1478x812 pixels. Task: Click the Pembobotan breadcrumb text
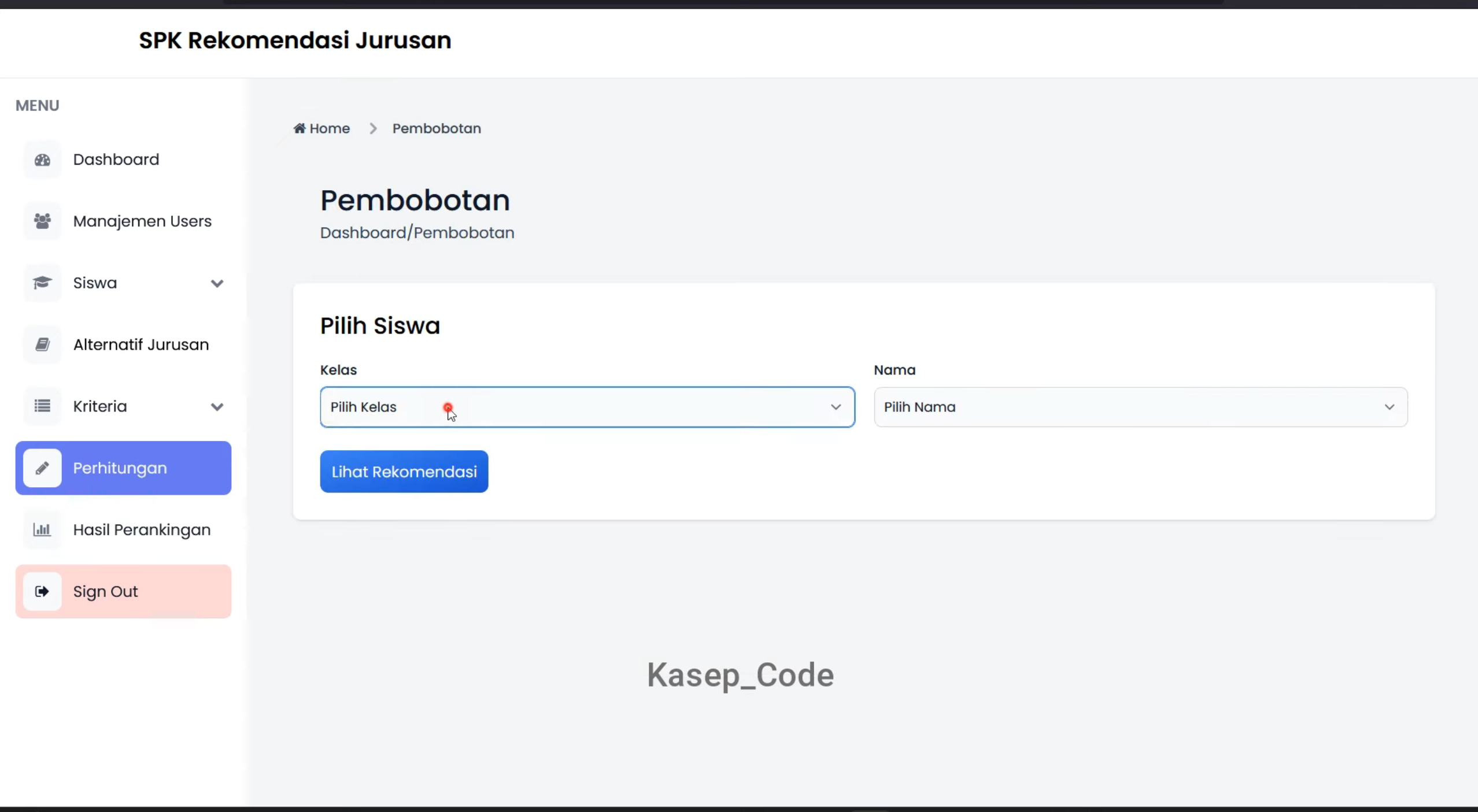[437, 128]
